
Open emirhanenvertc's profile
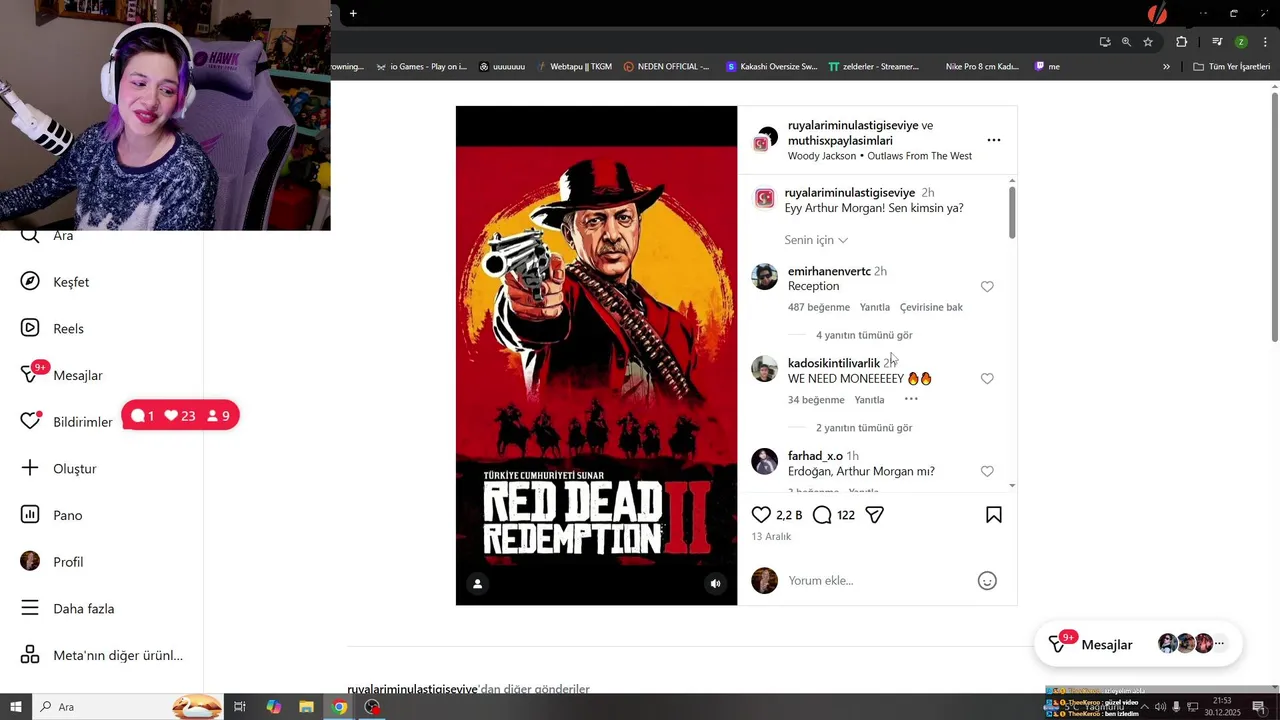[829, 271]
